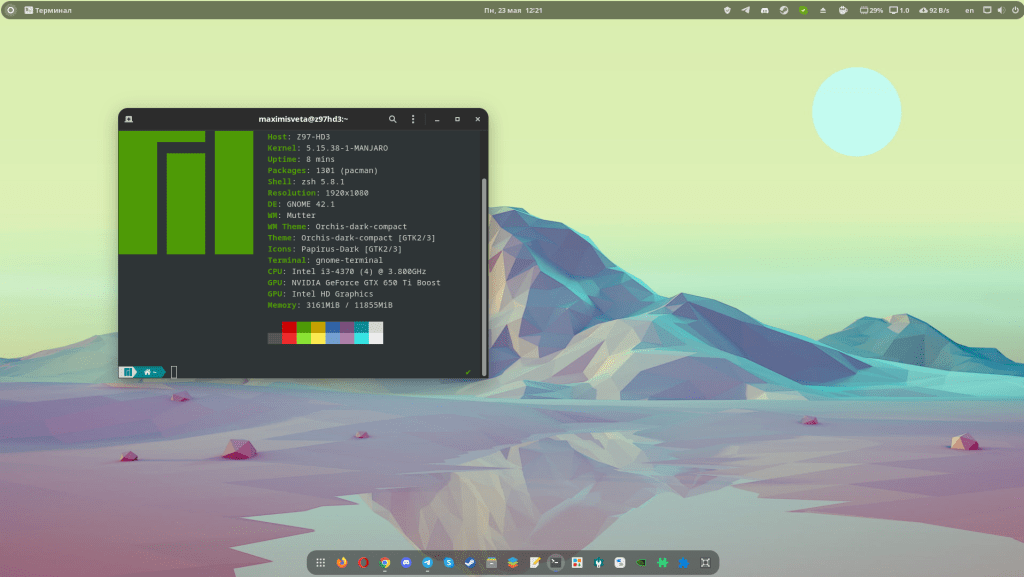This screenshot has height=577, width=1024.
Task: Click the green checkmark status indicator
Action: coord(802,10)
